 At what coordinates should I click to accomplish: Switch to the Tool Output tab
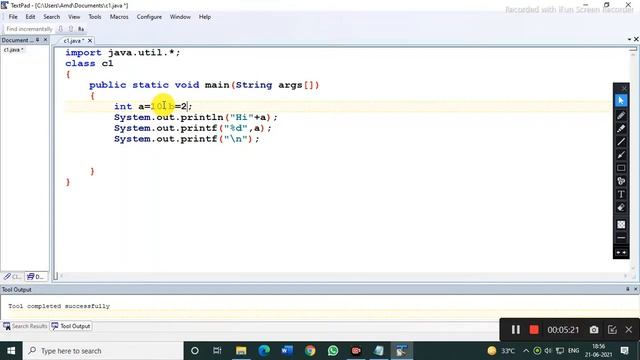coord(71,326)
